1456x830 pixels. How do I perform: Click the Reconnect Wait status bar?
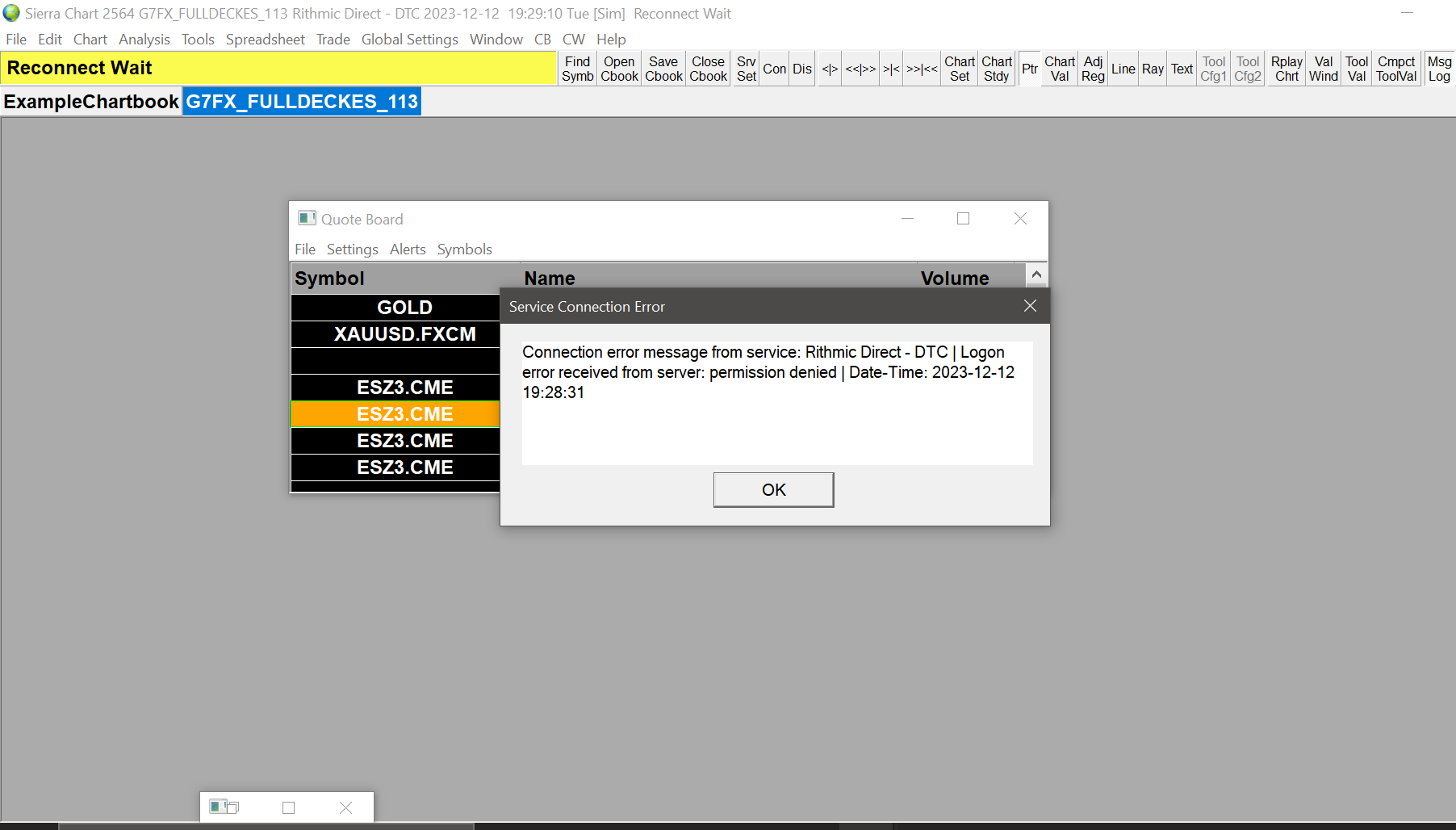point(279,68)
